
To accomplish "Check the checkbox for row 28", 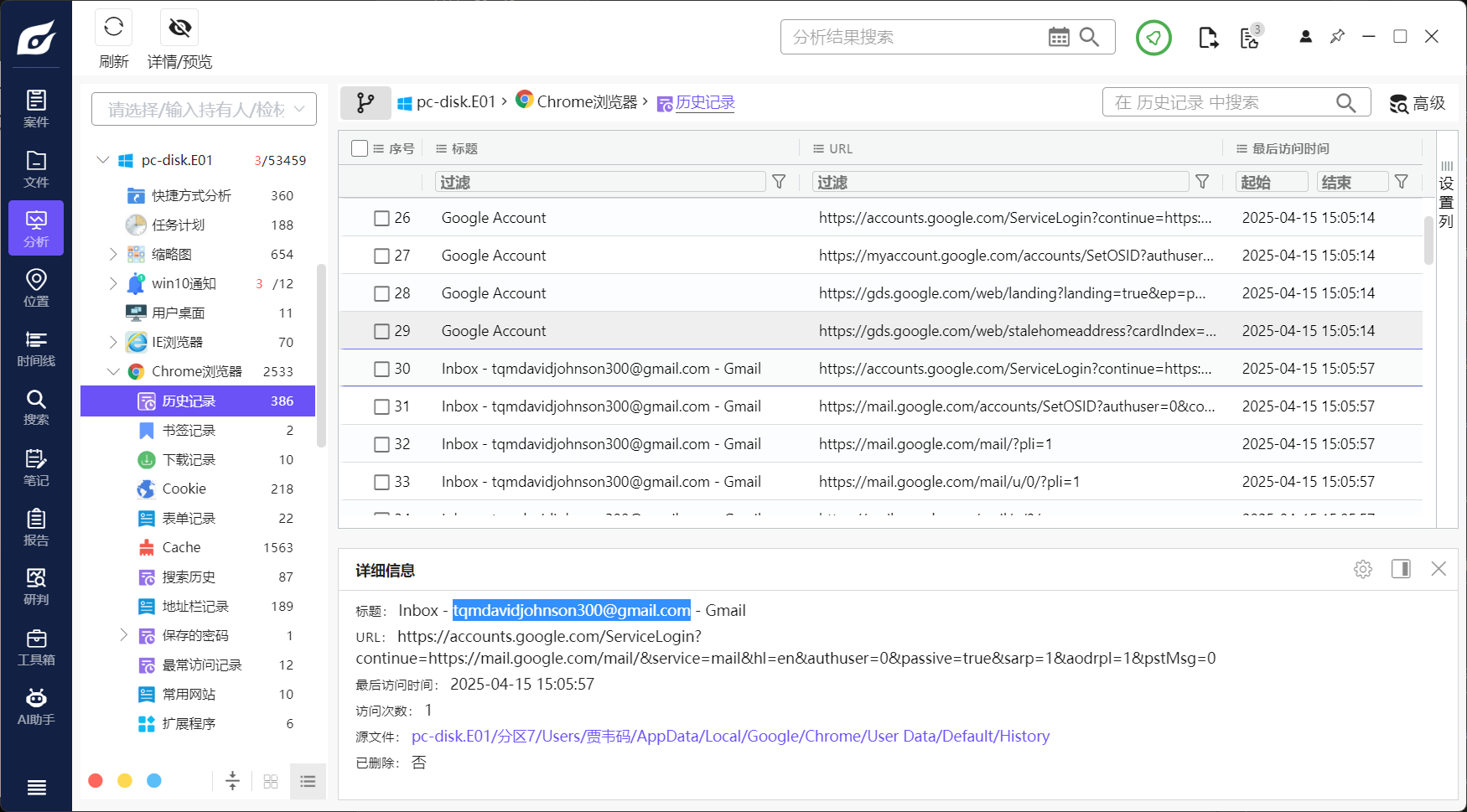I will 381,293.
